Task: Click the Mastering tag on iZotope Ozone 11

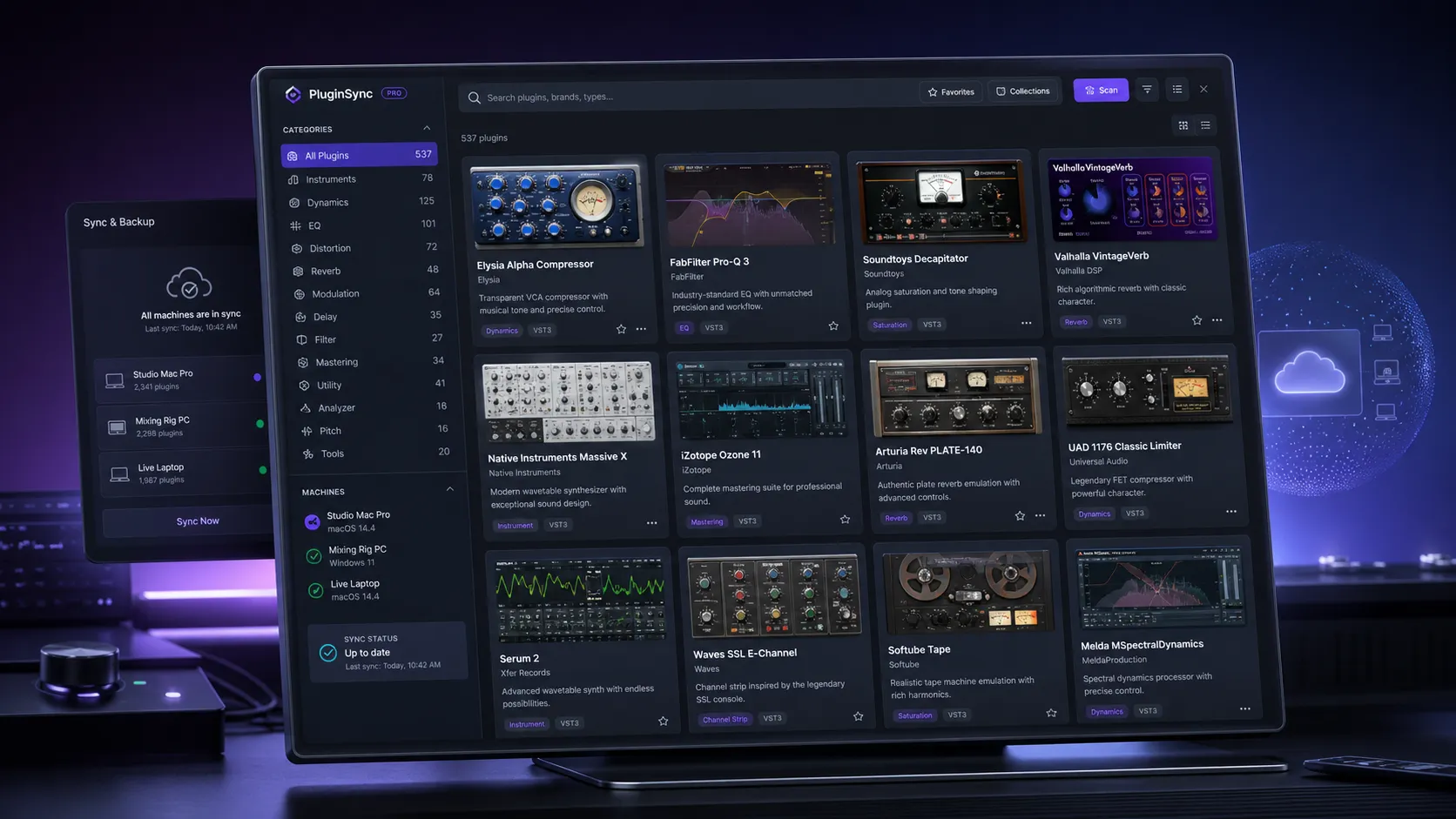Action: (707, 521)
